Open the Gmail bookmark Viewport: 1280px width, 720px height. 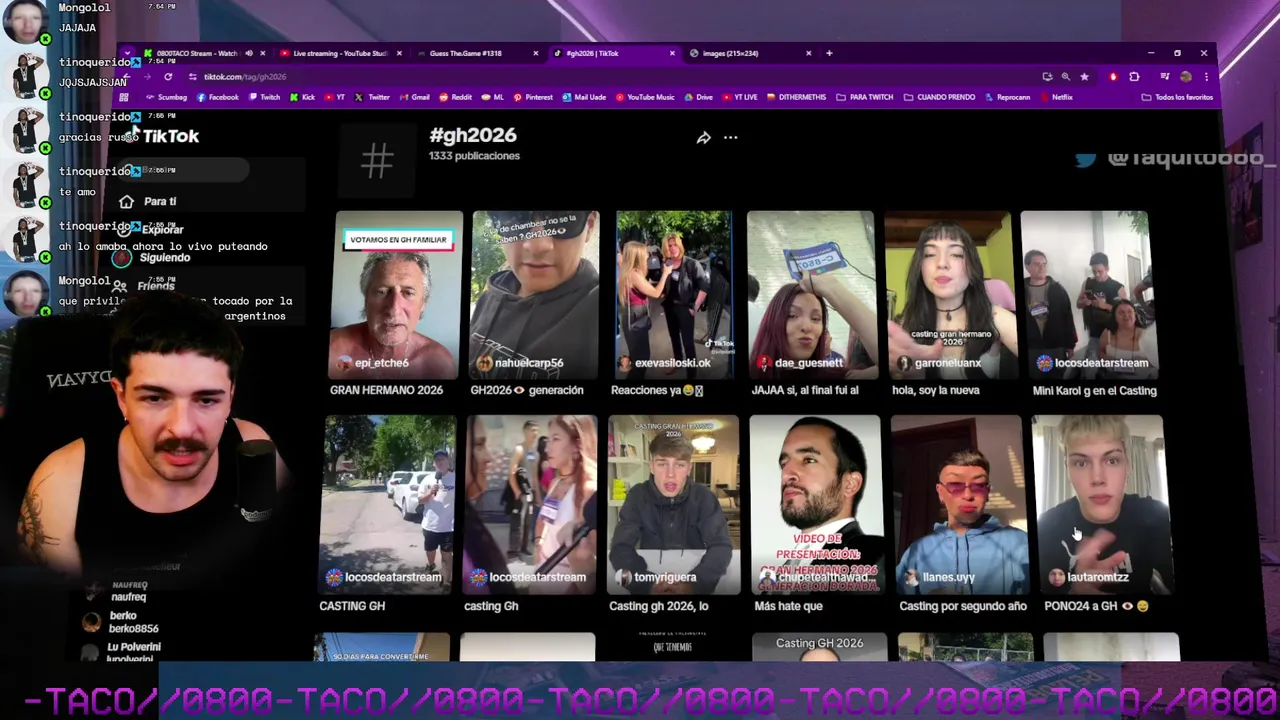point(414,97)
